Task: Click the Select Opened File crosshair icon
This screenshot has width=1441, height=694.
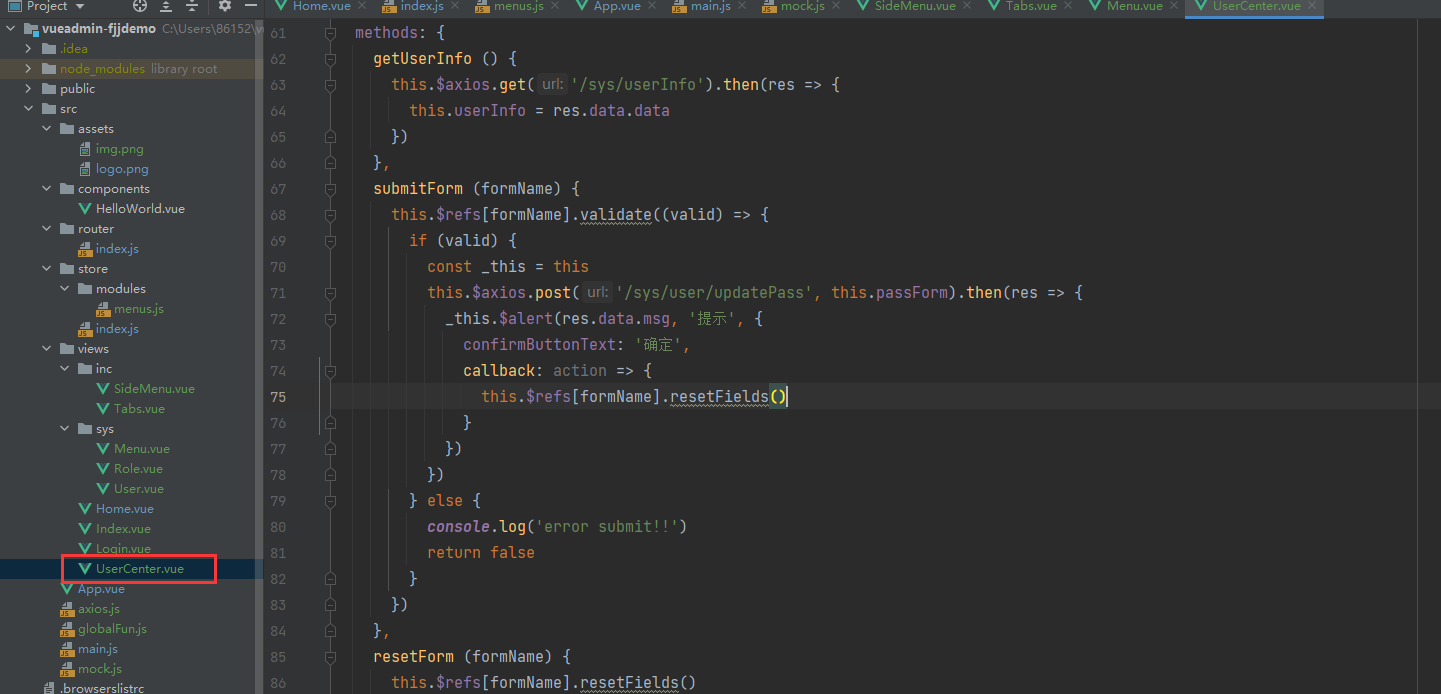Action: (x=139, y=6)
